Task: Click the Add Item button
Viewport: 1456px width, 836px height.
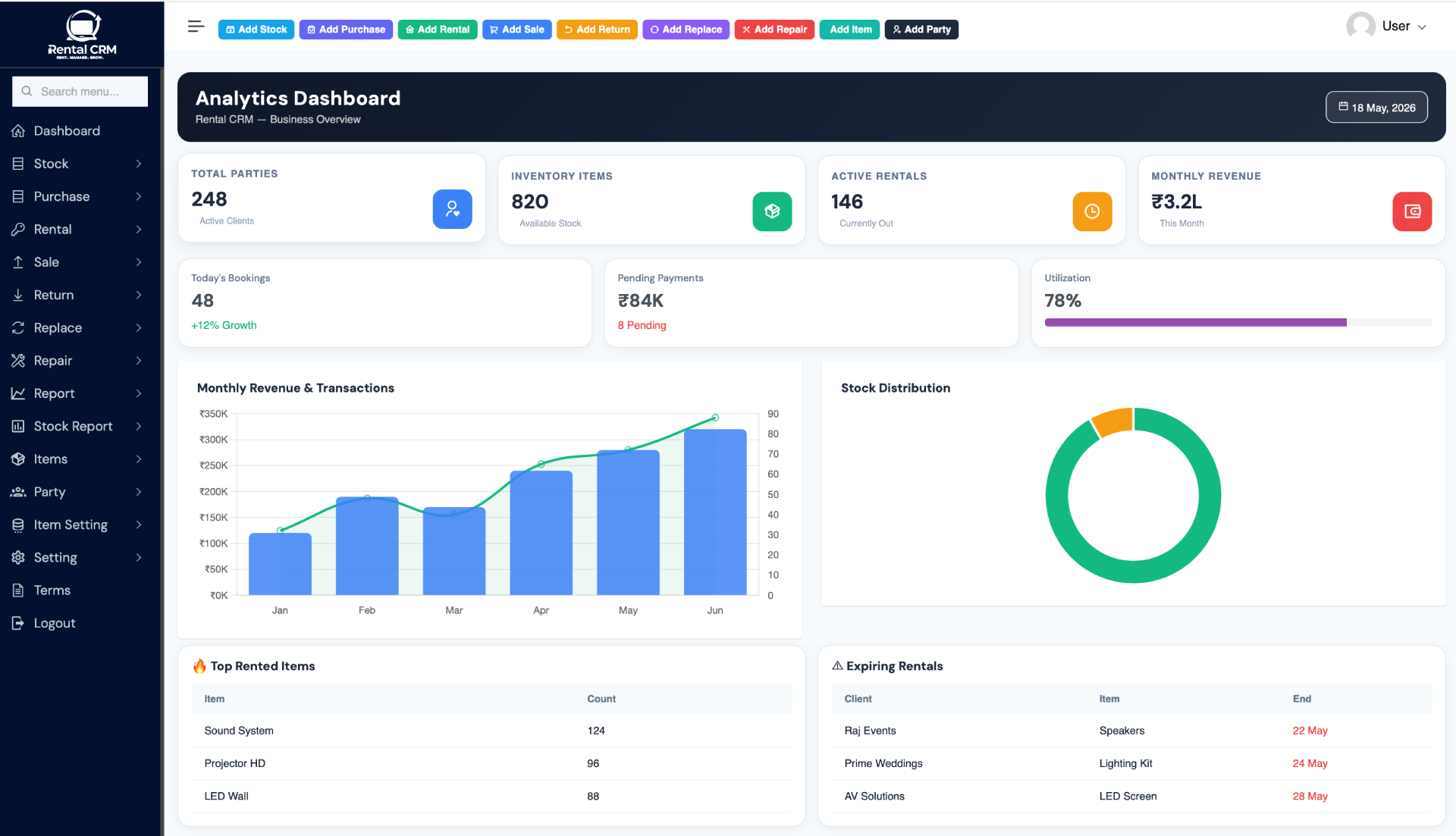Action: pos(849,30)
